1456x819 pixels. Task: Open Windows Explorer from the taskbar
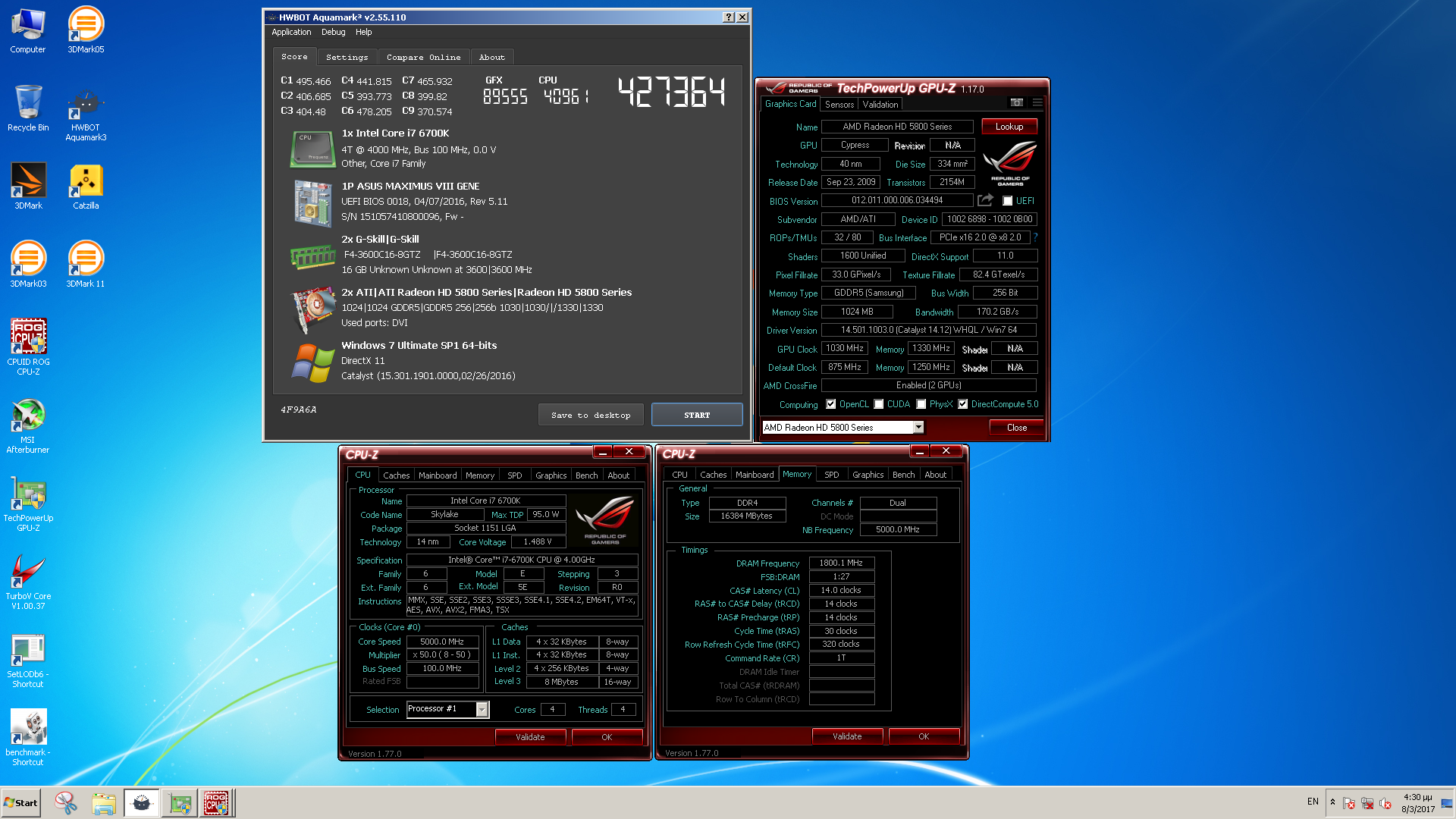pyautogui.click(x=104, y=803)
